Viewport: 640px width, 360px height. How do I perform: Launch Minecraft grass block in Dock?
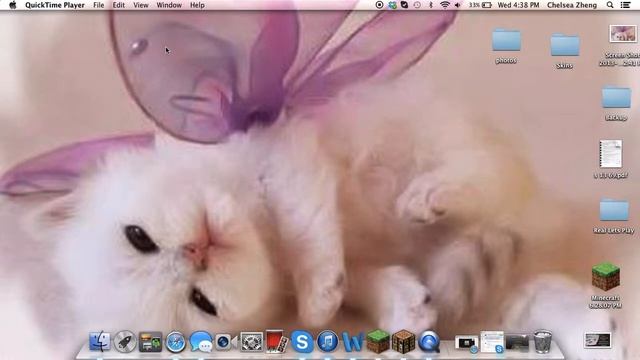pos(378,341)
